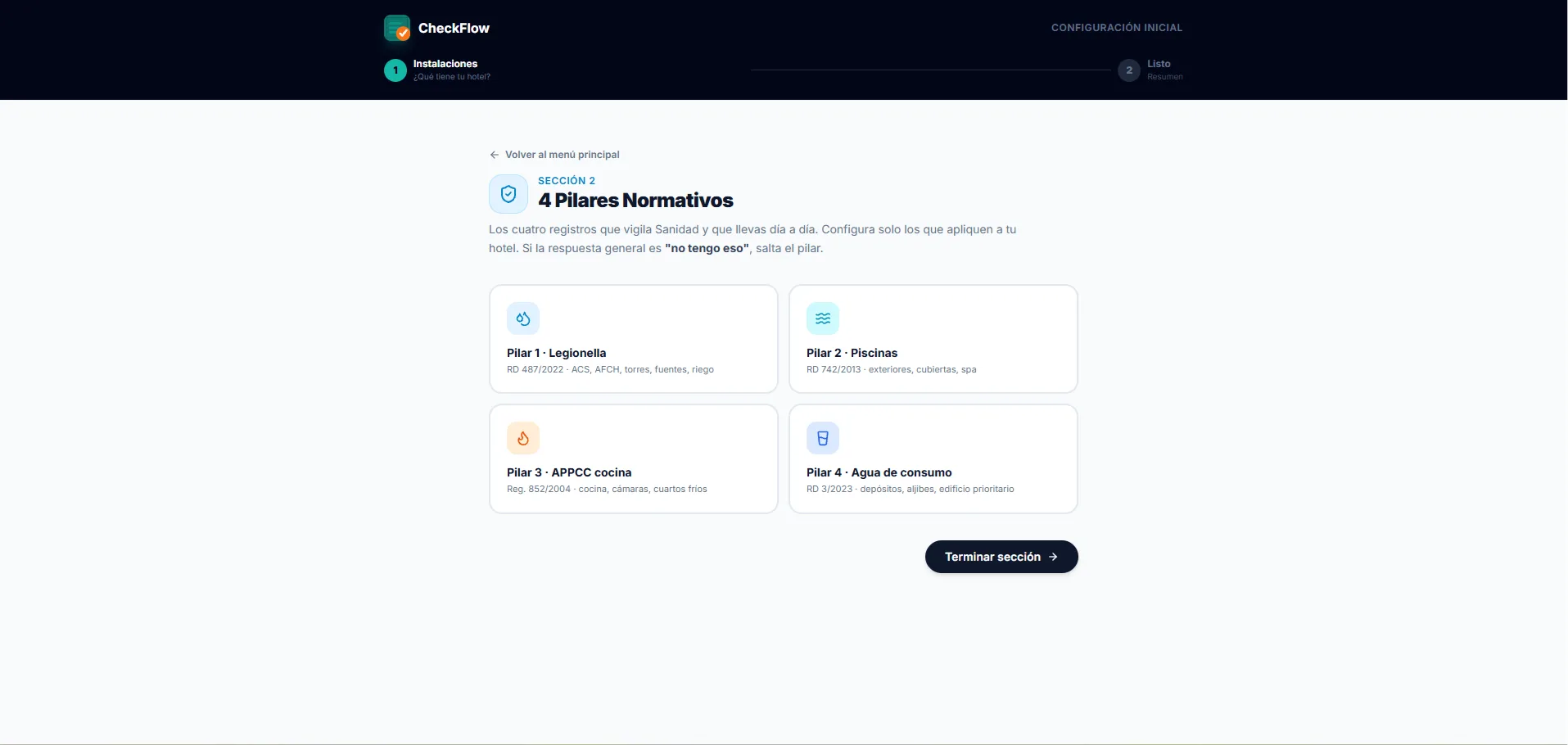Click the Legionella water-drops icon
This screenshot has height=745, width=1568.
tap(523, 318)
